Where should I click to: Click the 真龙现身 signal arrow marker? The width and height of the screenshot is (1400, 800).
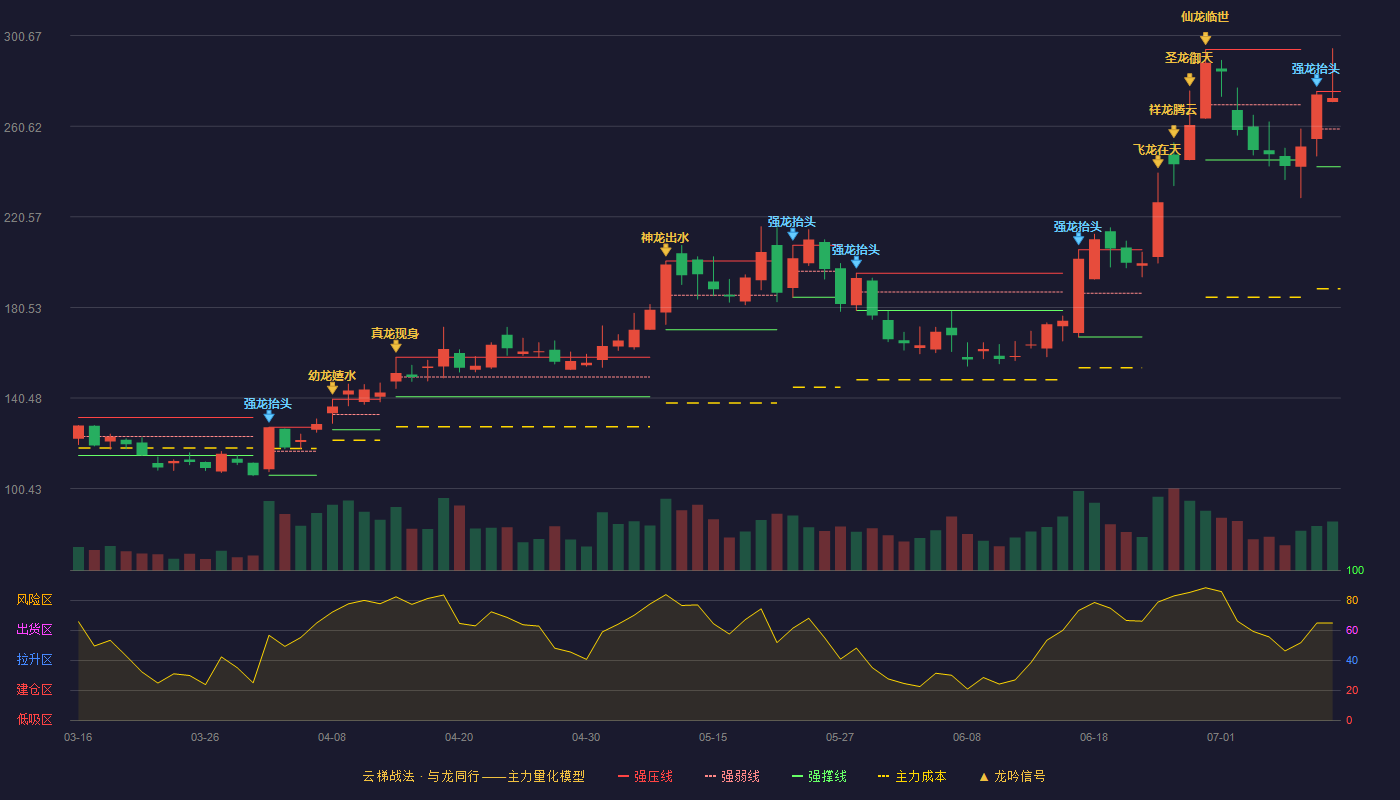pyautogui.click(x=395, y=345)
